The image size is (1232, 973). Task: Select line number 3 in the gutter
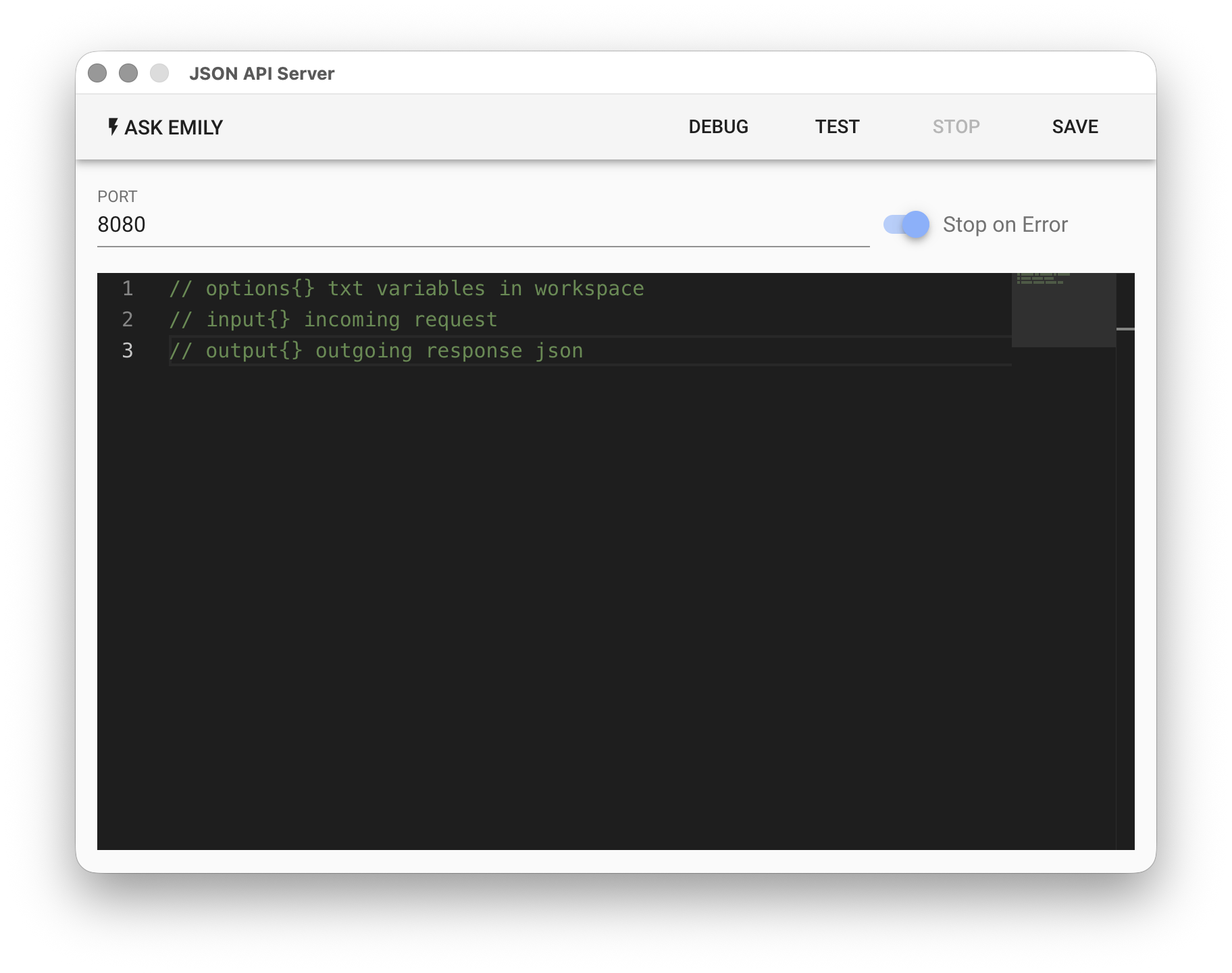pyautogui.click(x=127, y=351)
